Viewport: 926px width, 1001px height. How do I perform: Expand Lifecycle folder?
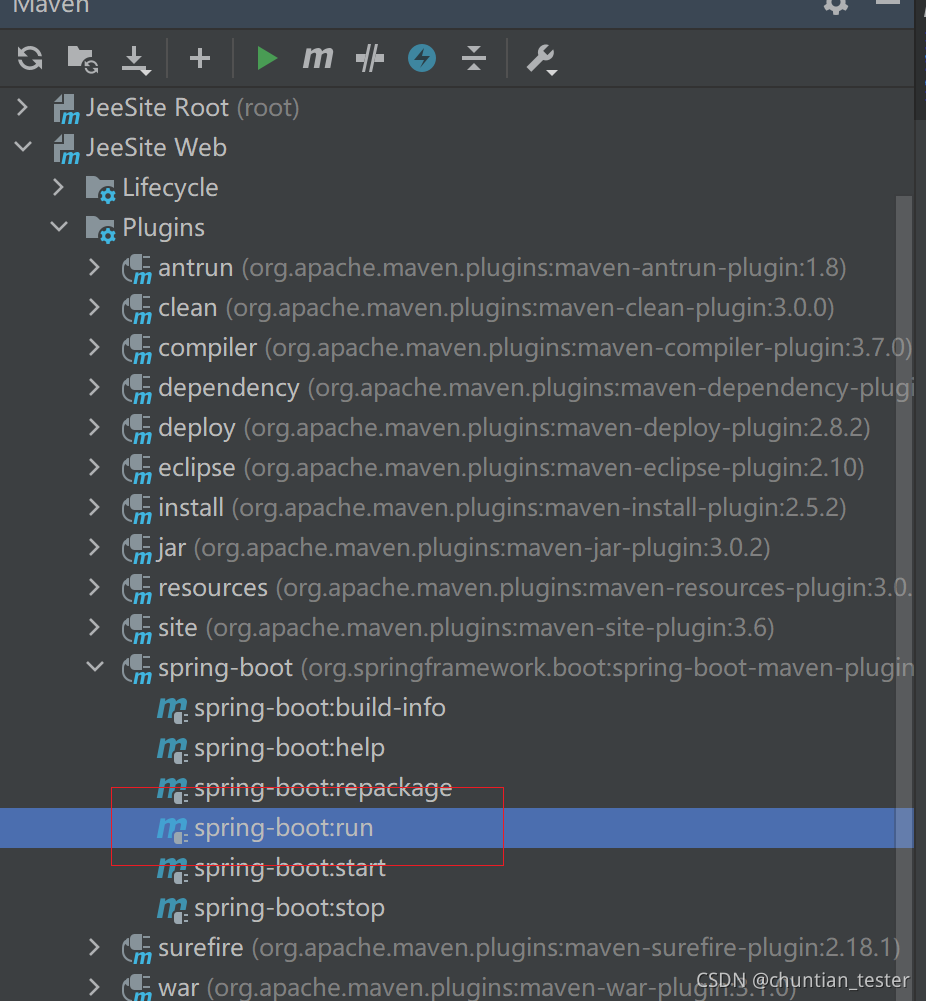tap(58, 187)
